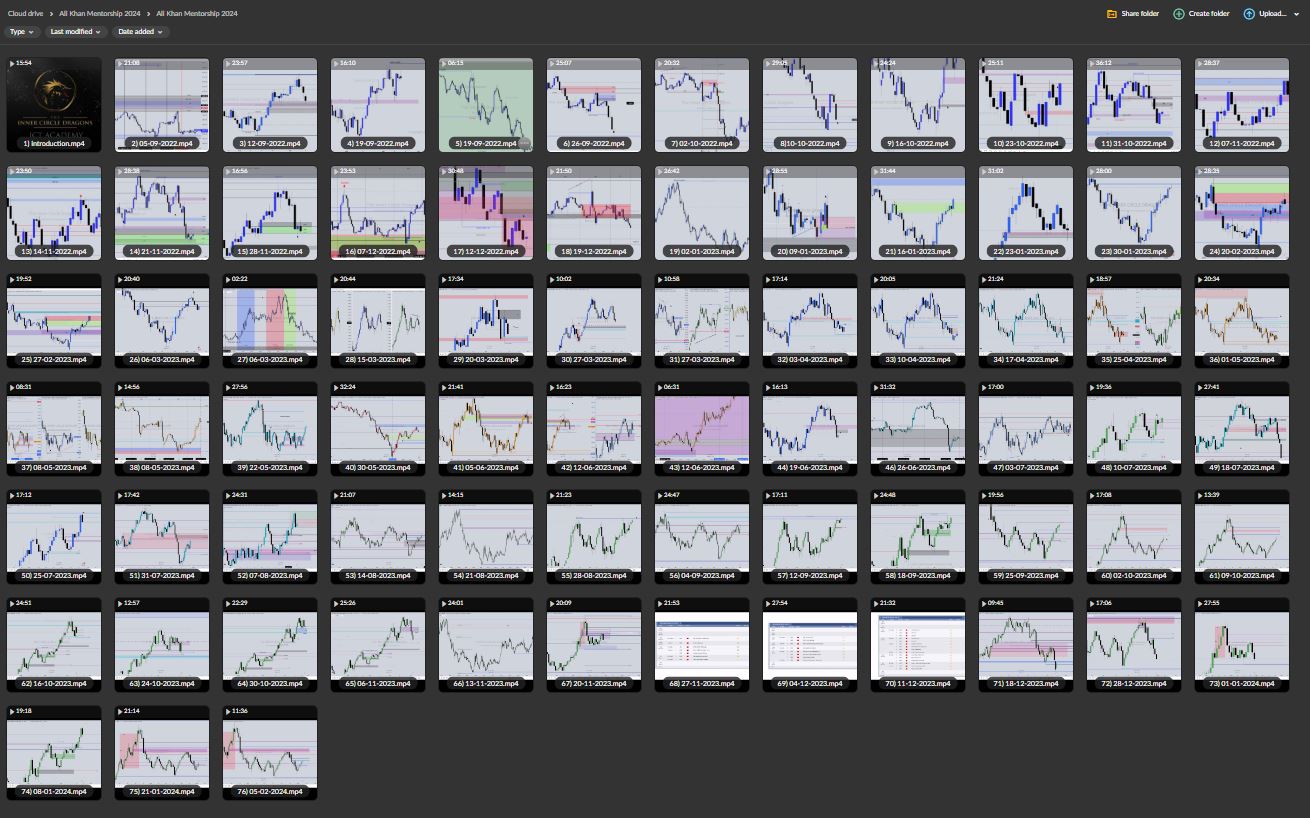The height and width of the screenshot is (818, 1310).
Task: Click the green Create folder plus icon
Action: tap(1179, 14)
